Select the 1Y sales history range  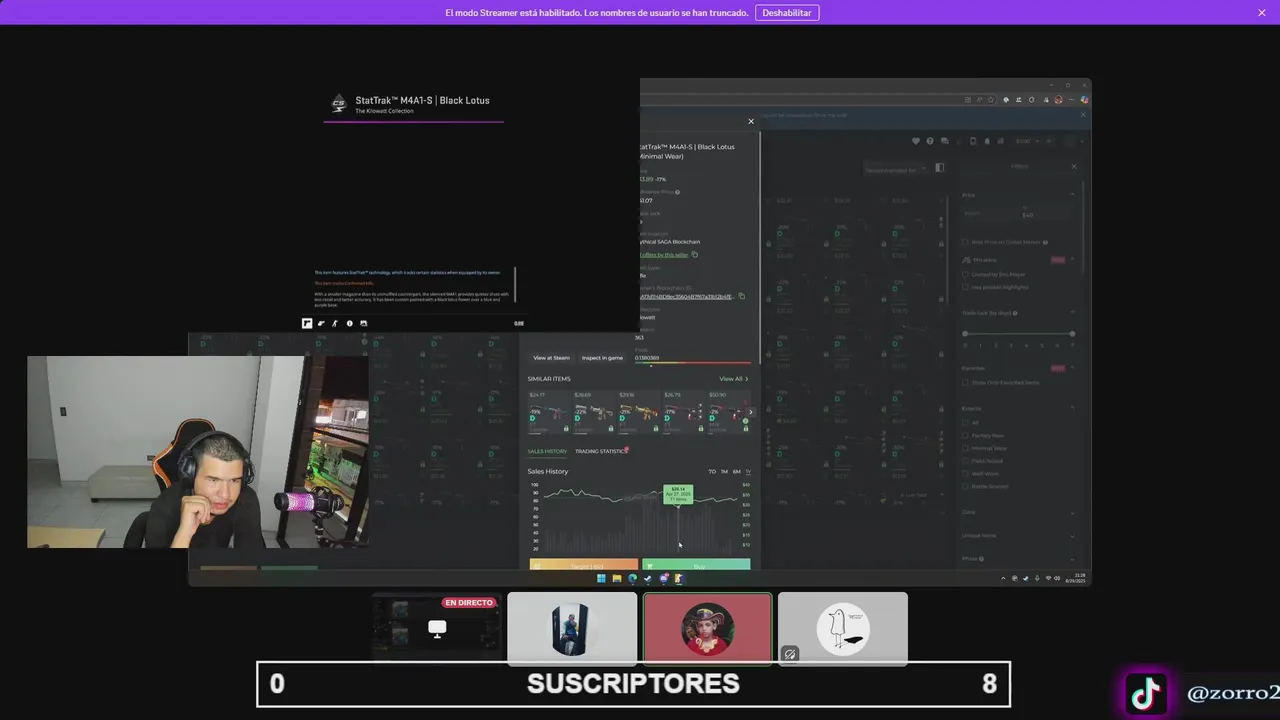pyautogui.click(x=747, y=472)
